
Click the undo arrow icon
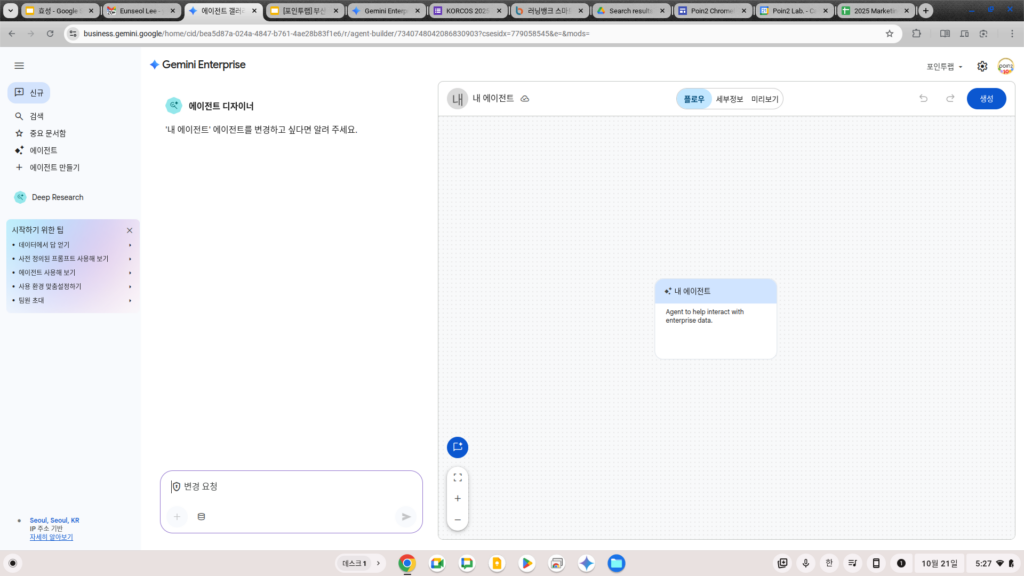[923, 99]
